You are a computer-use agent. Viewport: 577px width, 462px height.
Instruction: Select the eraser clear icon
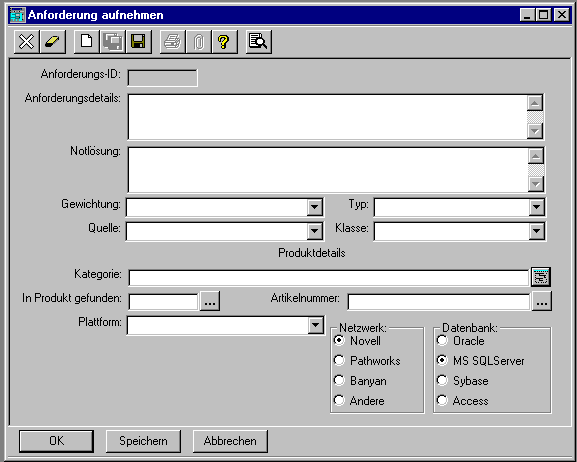point(53,42)
